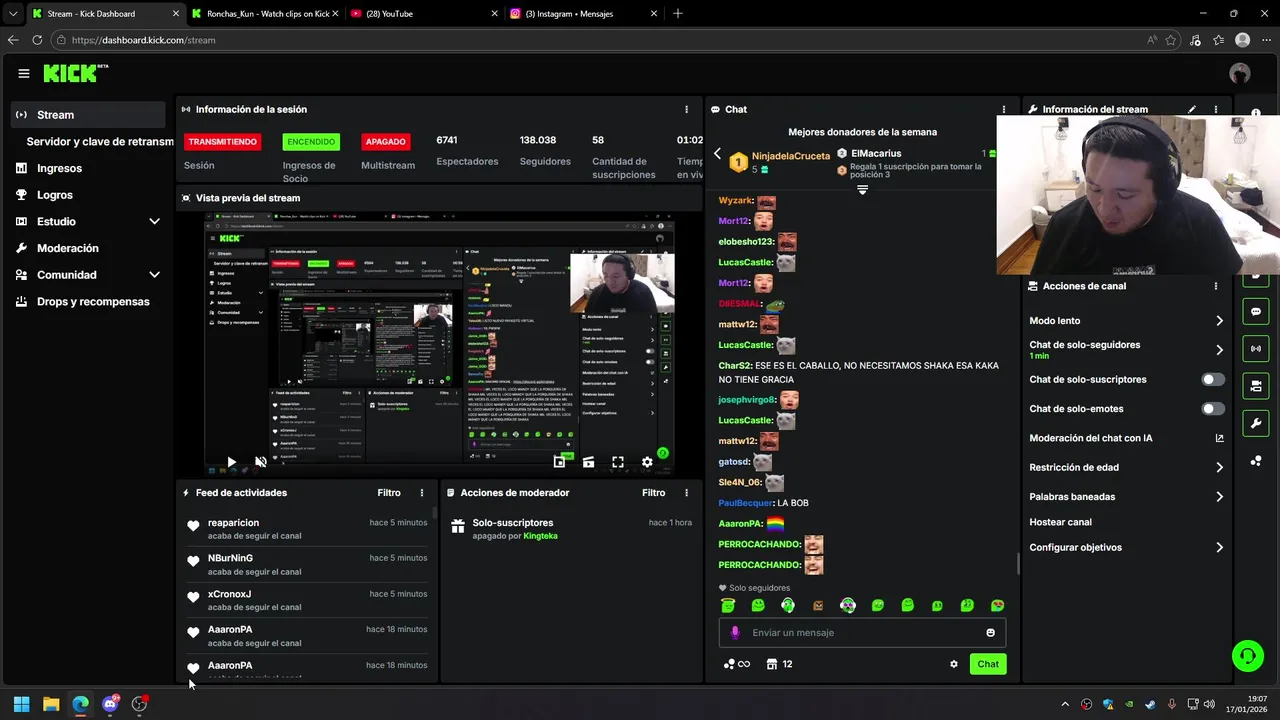Open Kingteka link in moderator actions
The image size is (1280, 720).
(x=540, y=536)
